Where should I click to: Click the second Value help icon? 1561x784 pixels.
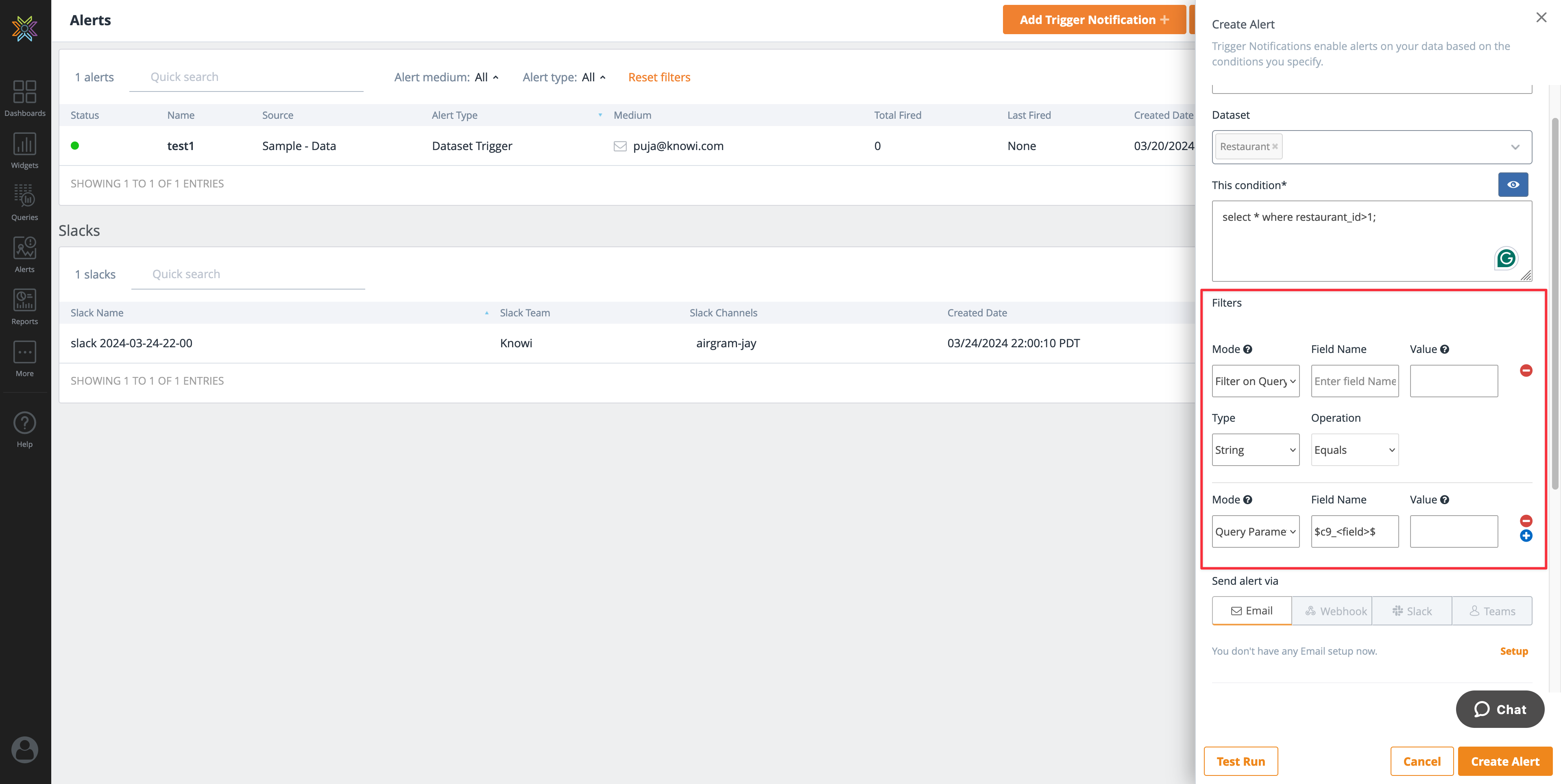[1445, 500]
